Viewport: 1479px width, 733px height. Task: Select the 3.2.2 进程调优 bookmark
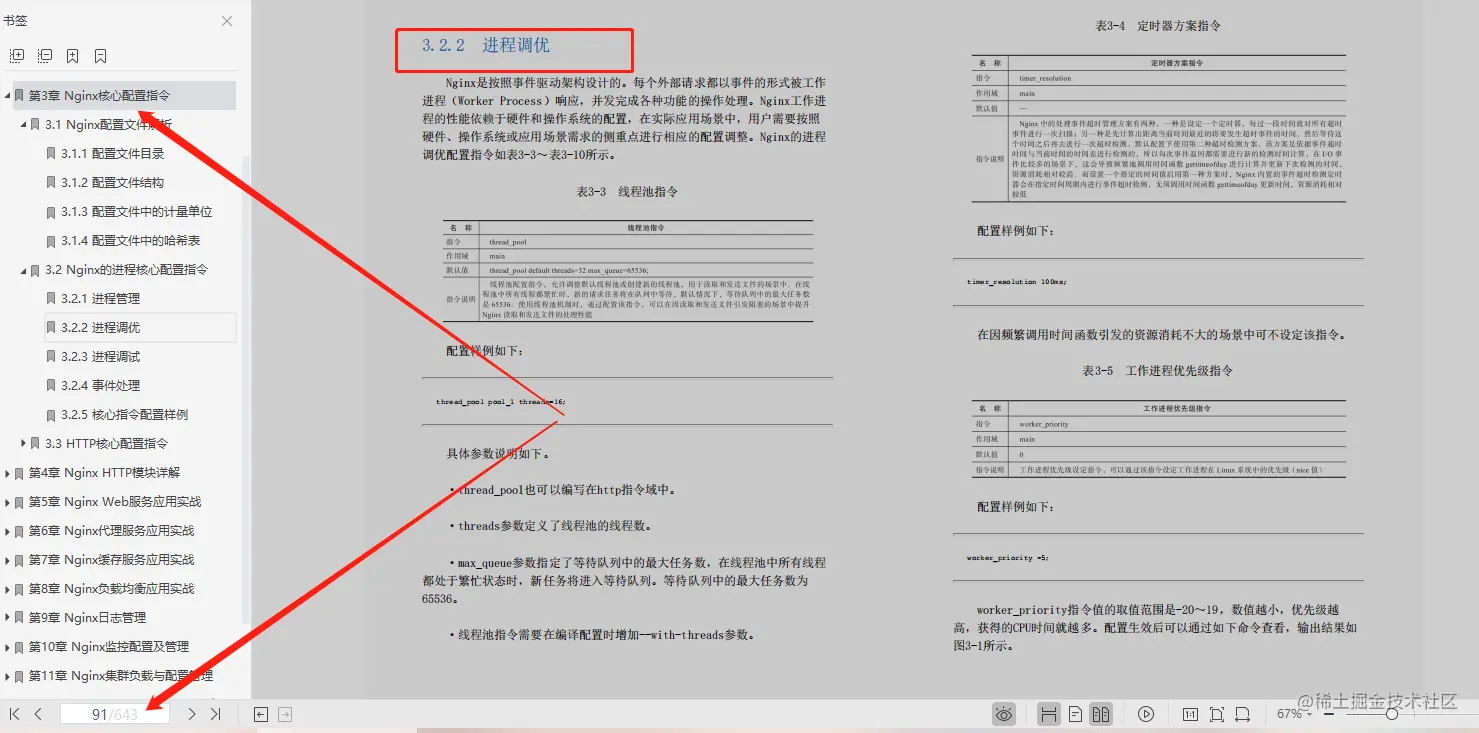pos(99,327)
